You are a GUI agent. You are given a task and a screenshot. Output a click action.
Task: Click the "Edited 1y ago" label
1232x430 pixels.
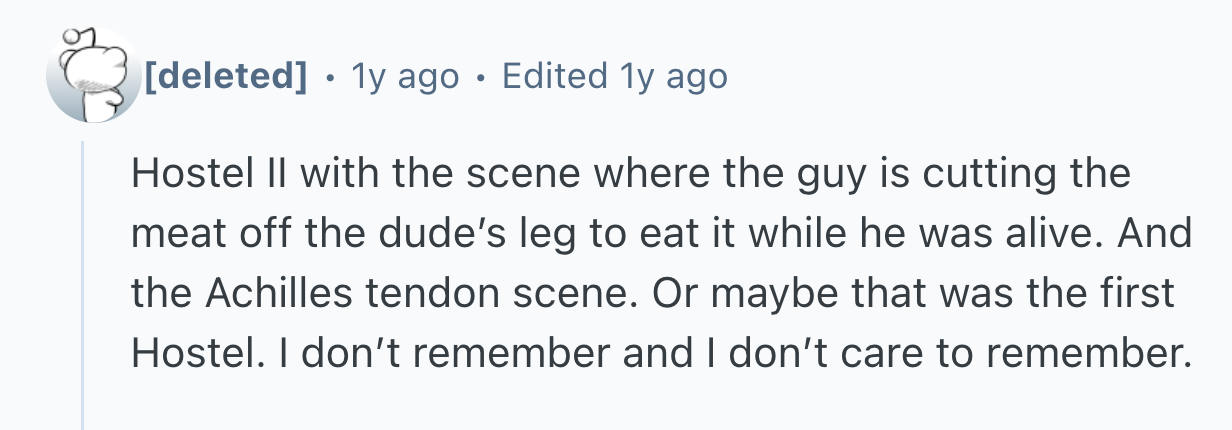point(614,75)
